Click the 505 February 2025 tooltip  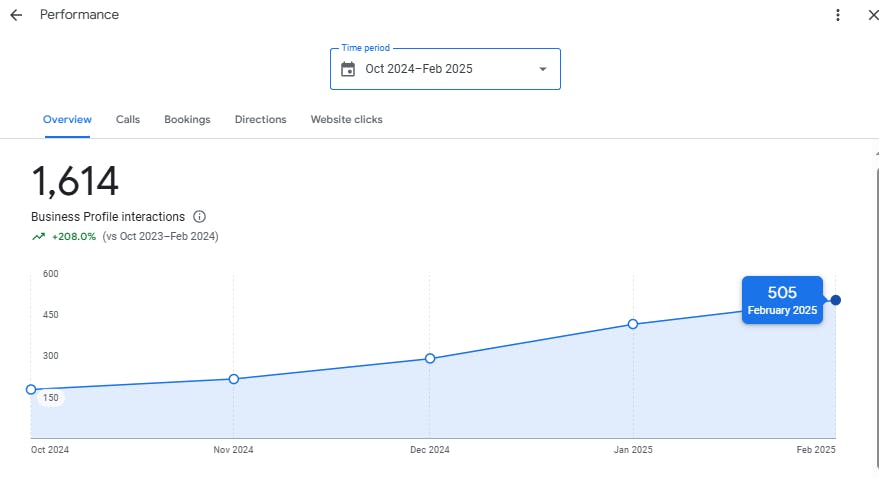point(782,300)
